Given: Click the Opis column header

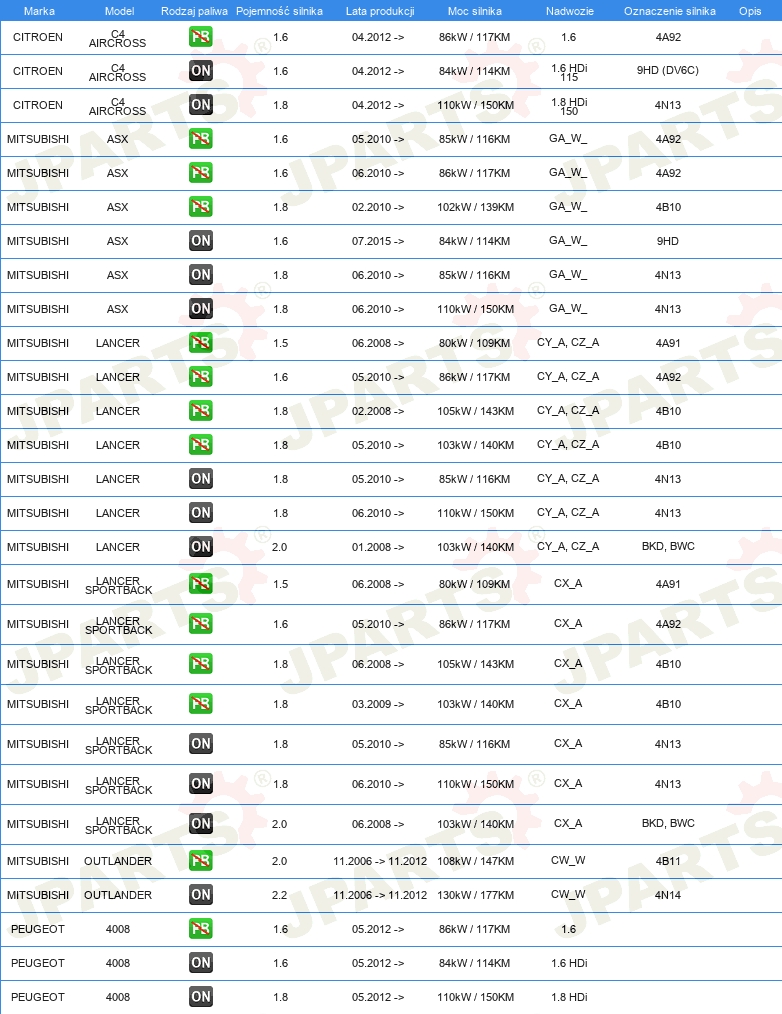Looking at the screenshot, I should coord(750,11).
